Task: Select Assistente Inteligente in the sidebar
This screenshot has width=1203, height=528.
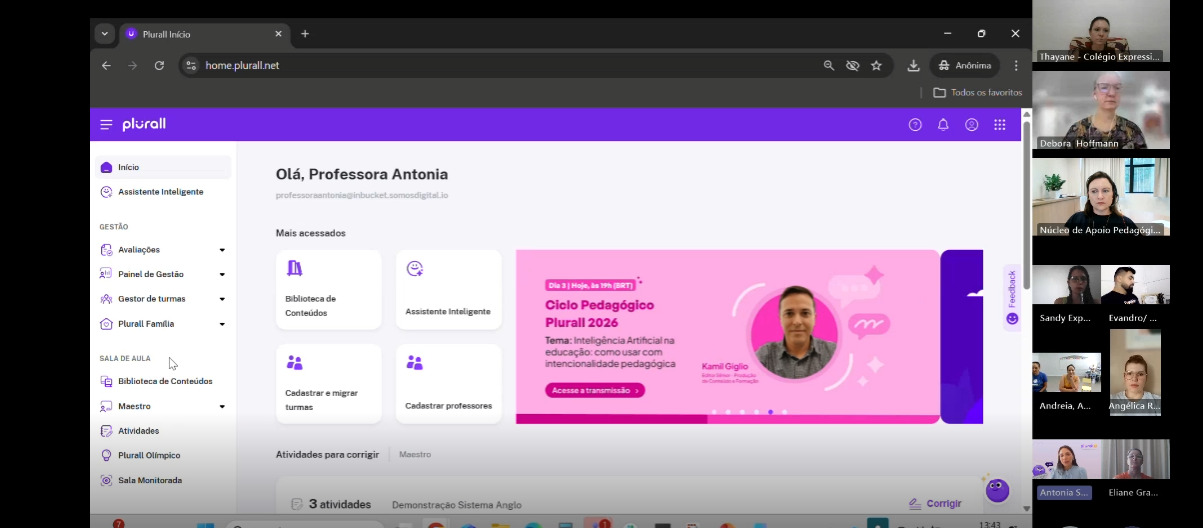Action: click(x=160, y=192)
